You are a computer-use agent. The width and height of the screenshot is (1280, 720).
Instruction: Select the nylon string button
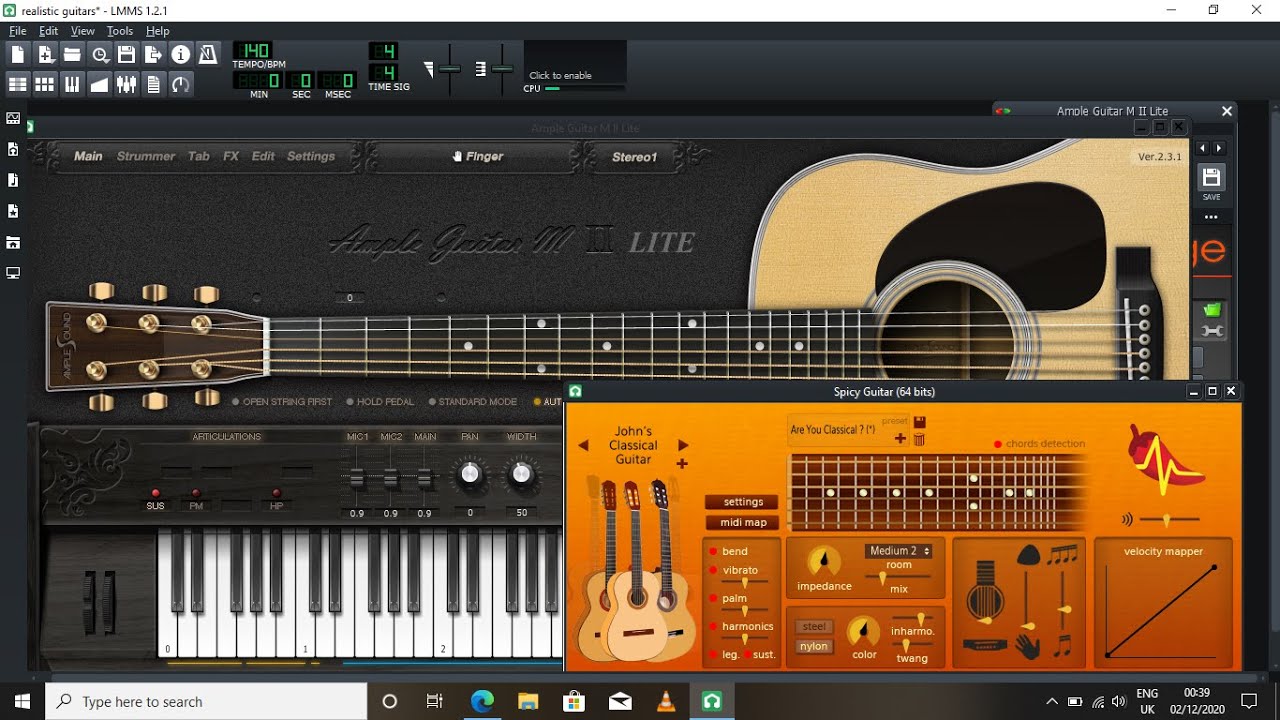click(814, 646)
